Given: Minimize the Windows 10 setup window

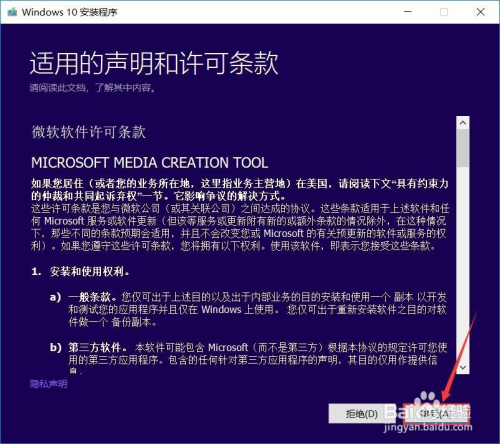Looking at the screenshot, I should click(408, 12).
